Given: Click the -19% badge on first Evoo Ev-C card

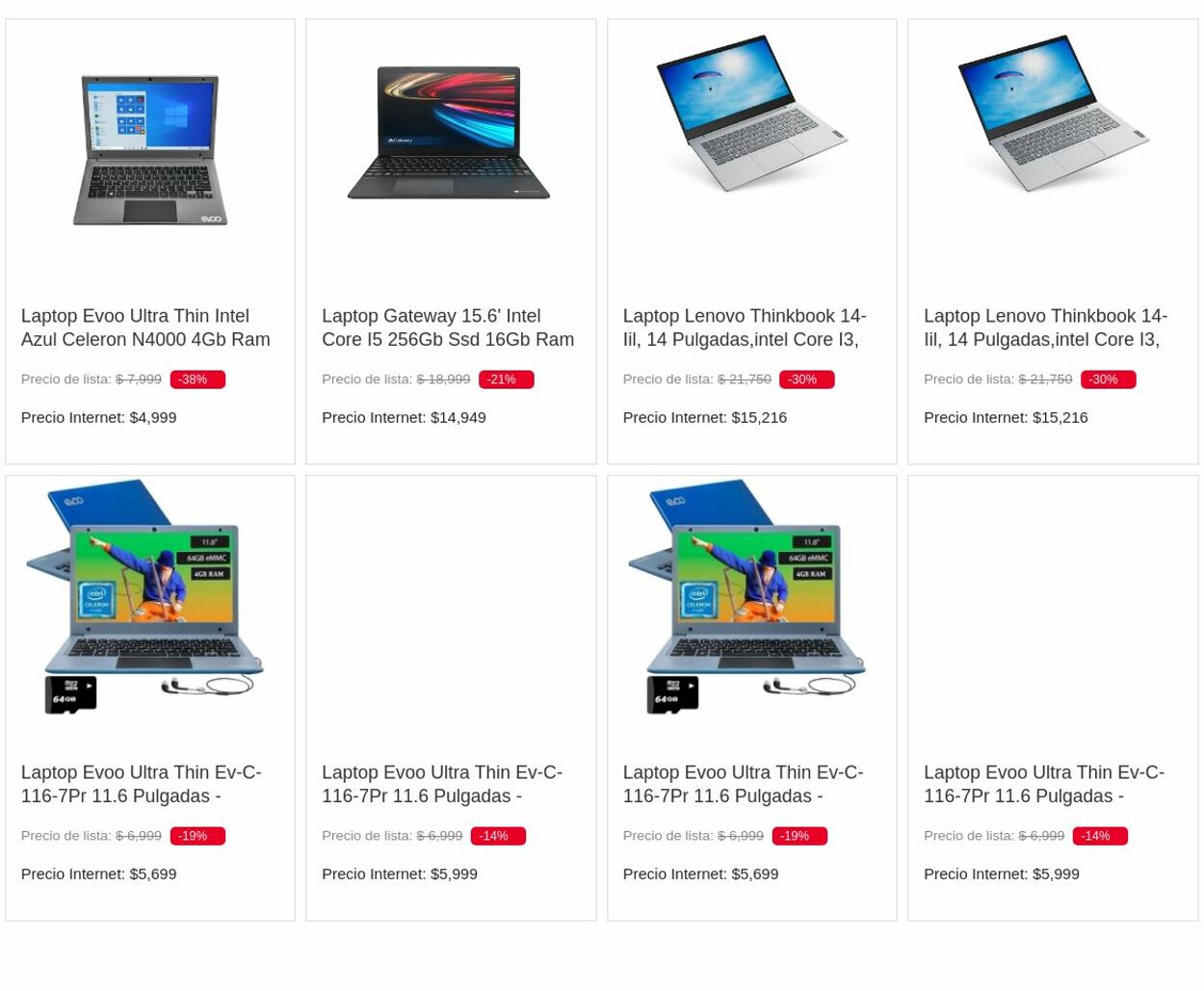Looking at the screenshot, I should (x=197, y=836).
